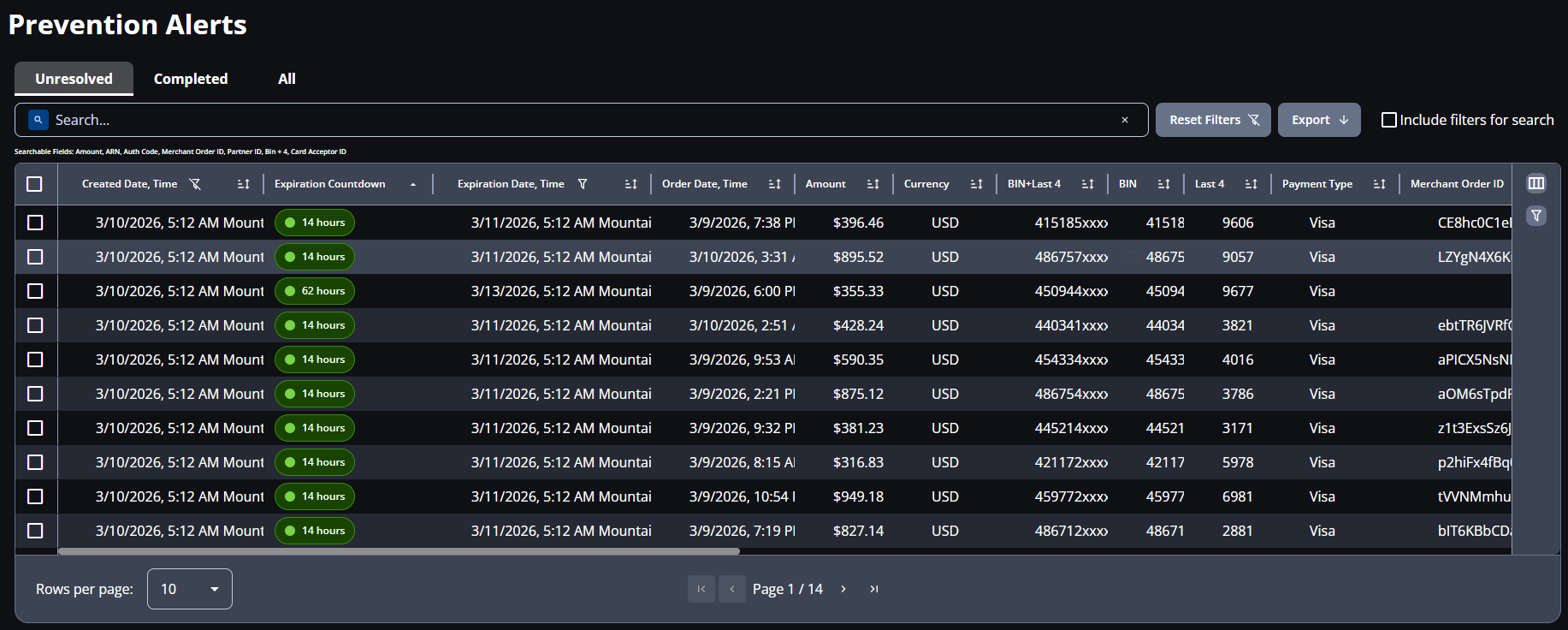Click BIN value 45433

[1165, 360]
